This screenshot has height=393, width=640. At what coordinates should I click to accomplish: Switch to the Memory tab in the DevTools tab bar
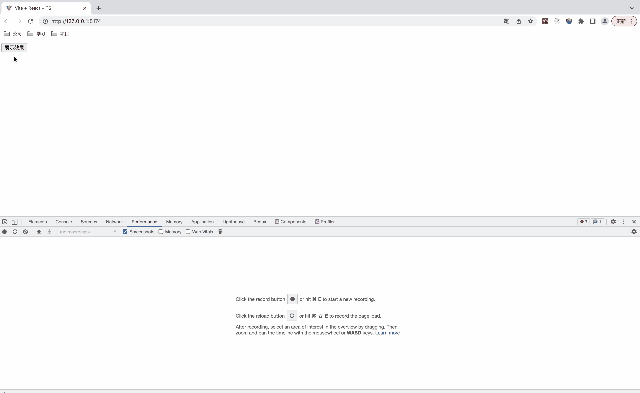tap(174, 222)
